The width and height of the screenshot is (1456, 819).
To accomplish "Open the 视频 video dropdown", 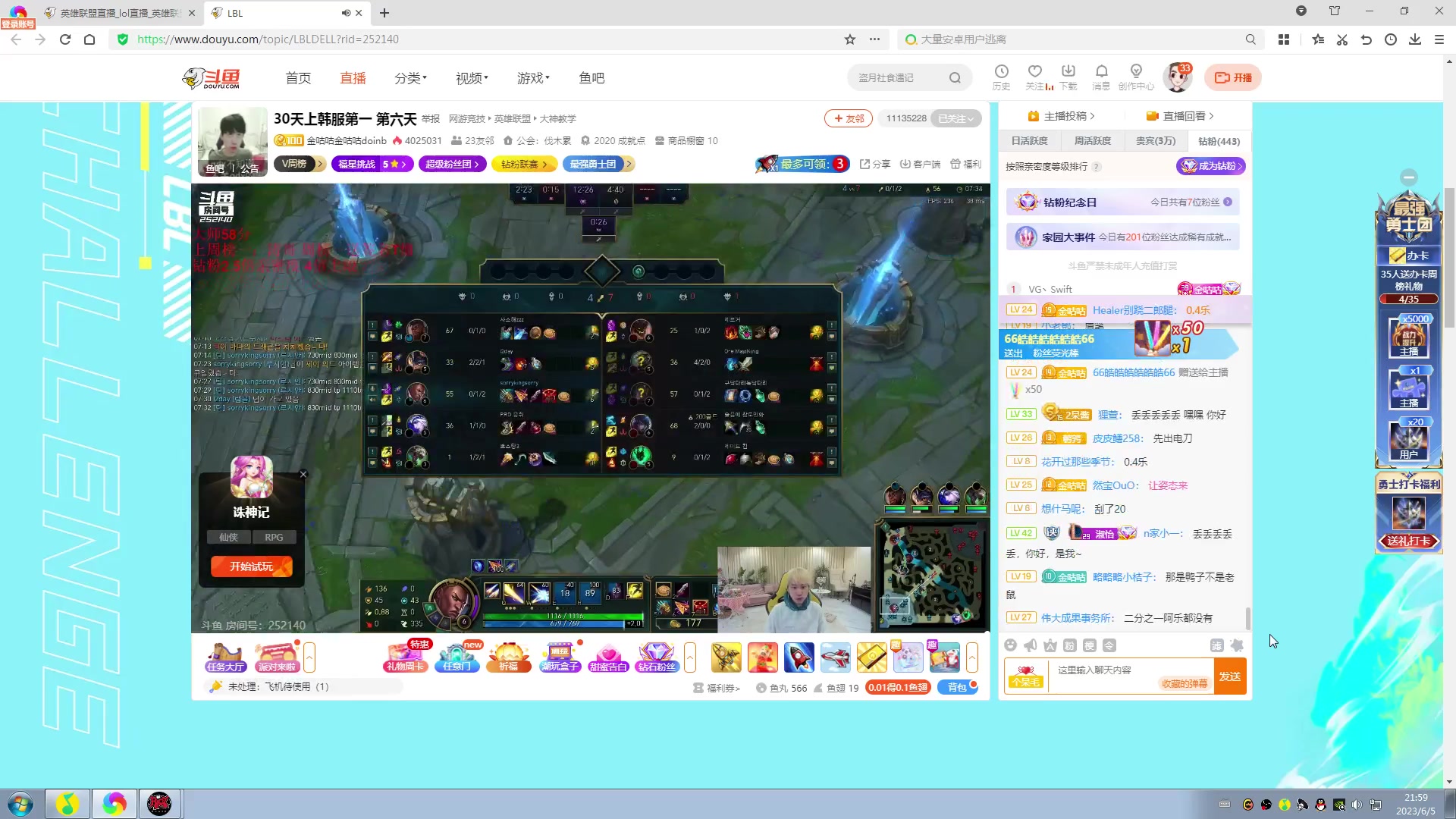I will (x=472, y=78).
